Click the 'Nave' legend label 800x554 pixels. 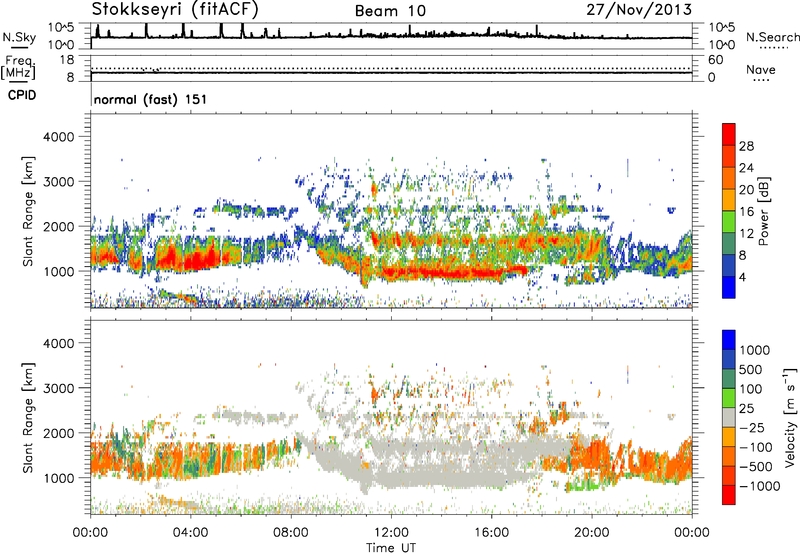pos(760,69)
